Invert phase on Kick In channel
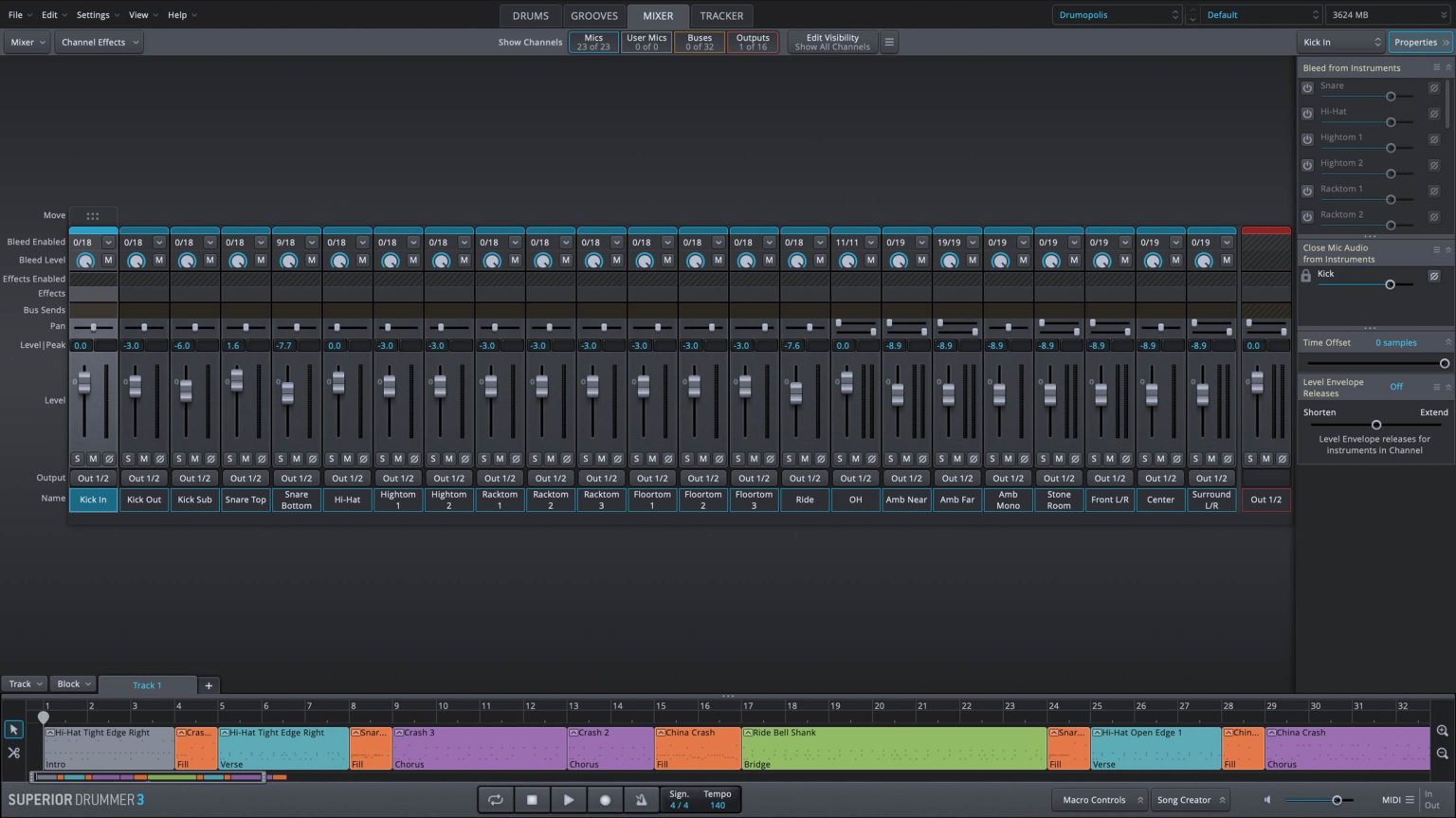The width and height of the screenshot is (1456, 818). click(x=109, y=459)
